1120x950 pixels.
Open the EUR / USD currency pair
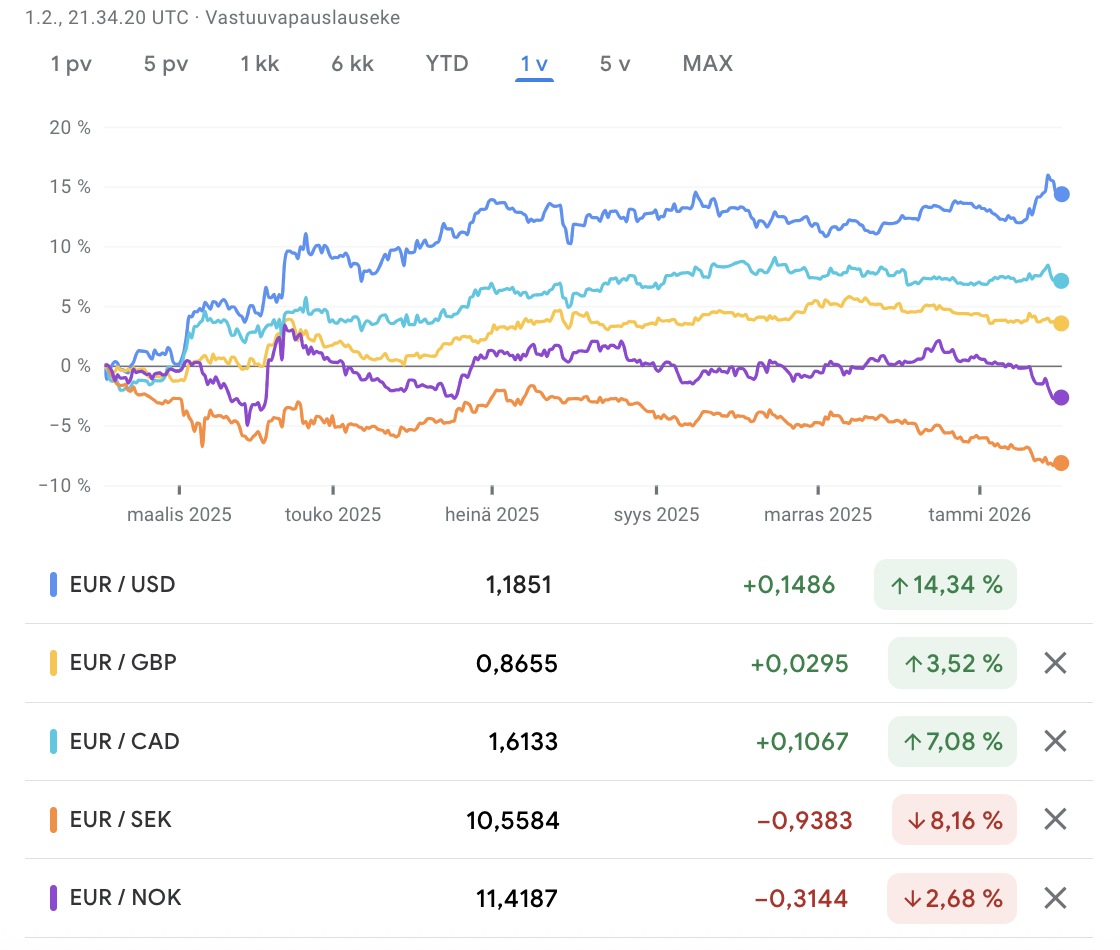click(x=122, y=585)
